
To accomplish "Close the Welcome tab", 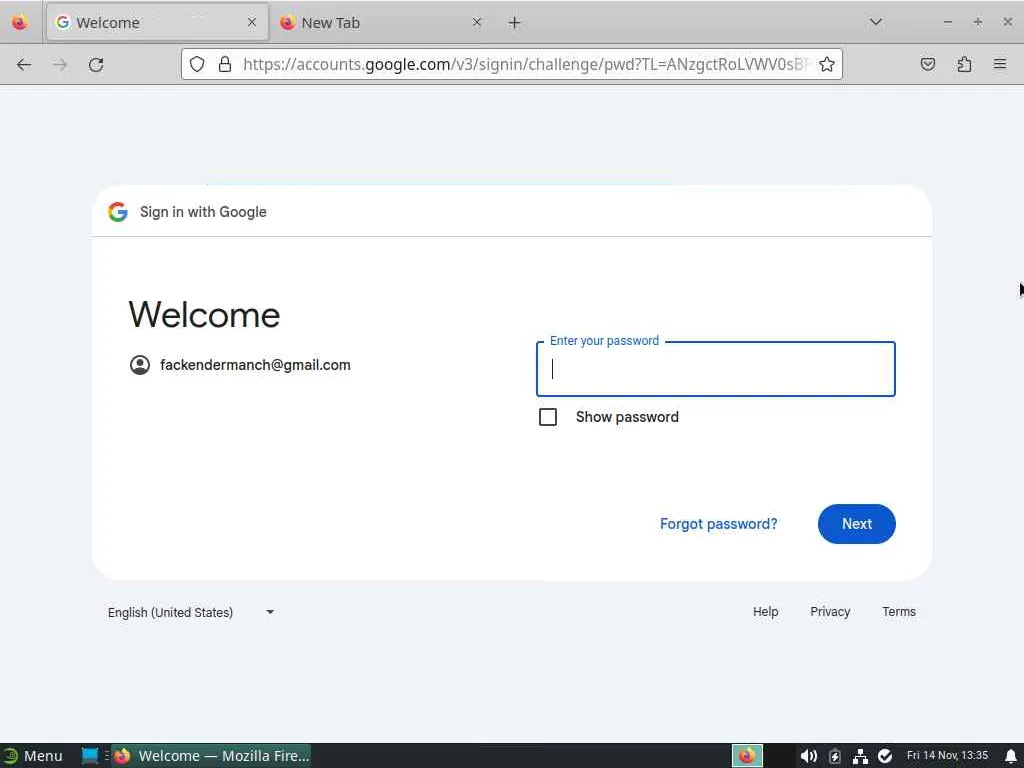I will (252, 22).
